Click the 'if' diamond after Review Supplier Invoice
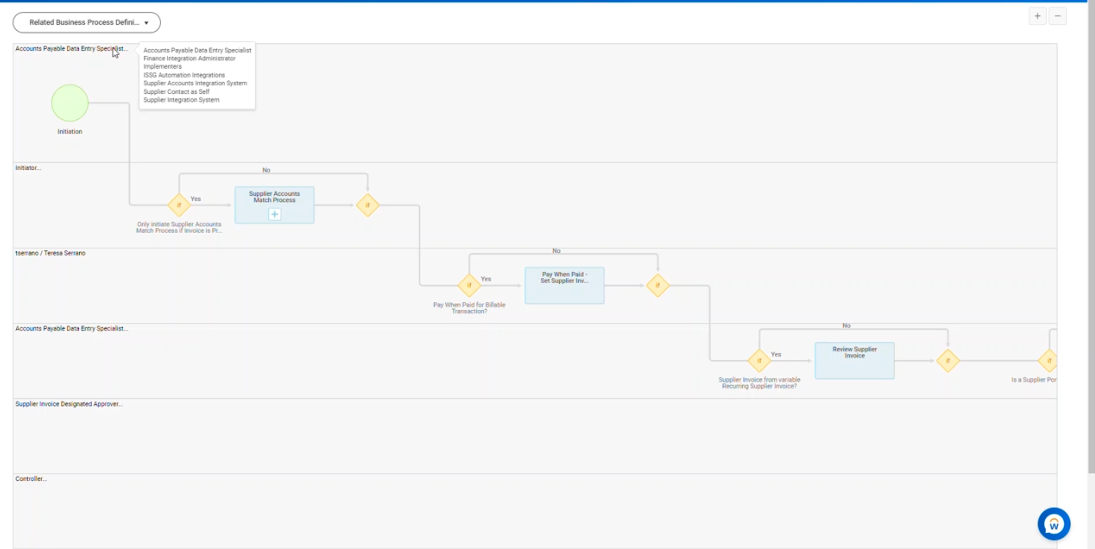This screenshot has width=1095, height=549. 948,360
